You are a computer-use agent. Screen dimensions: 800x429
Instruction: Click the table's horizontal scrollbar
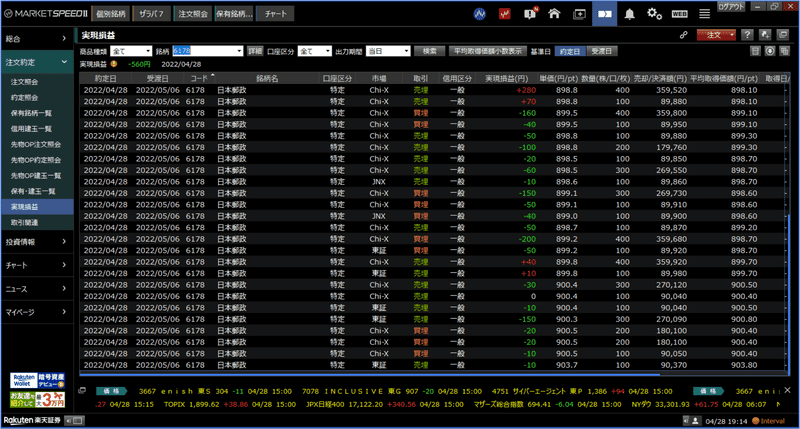click(370, 374)
